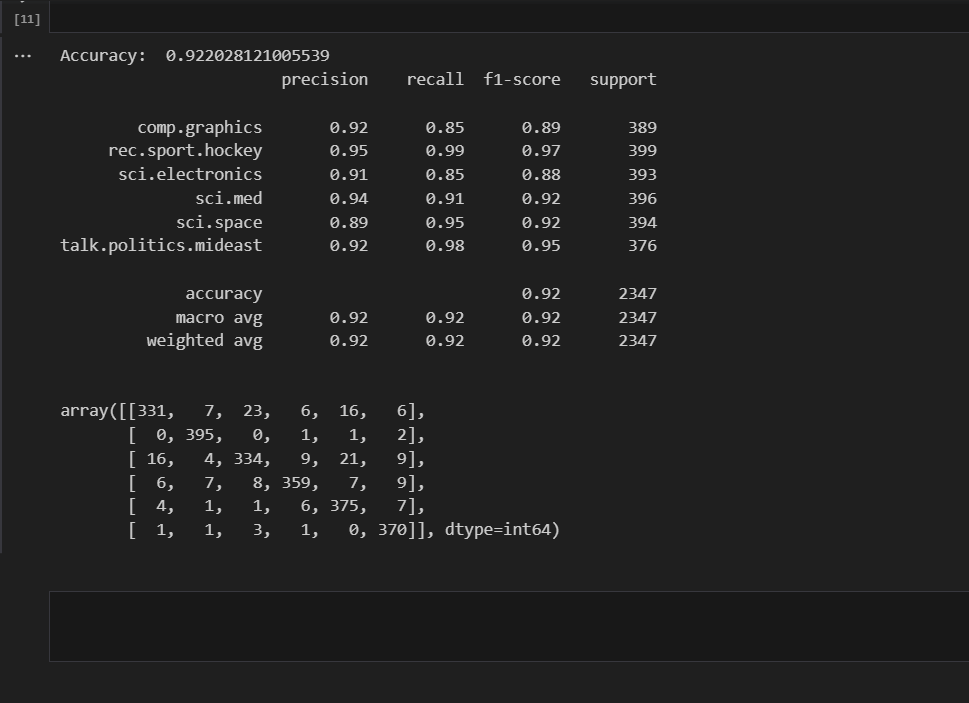Click the talk.politics.mideast row label
This screenshot has width=969, height=703.
click(x=161, y=246)
